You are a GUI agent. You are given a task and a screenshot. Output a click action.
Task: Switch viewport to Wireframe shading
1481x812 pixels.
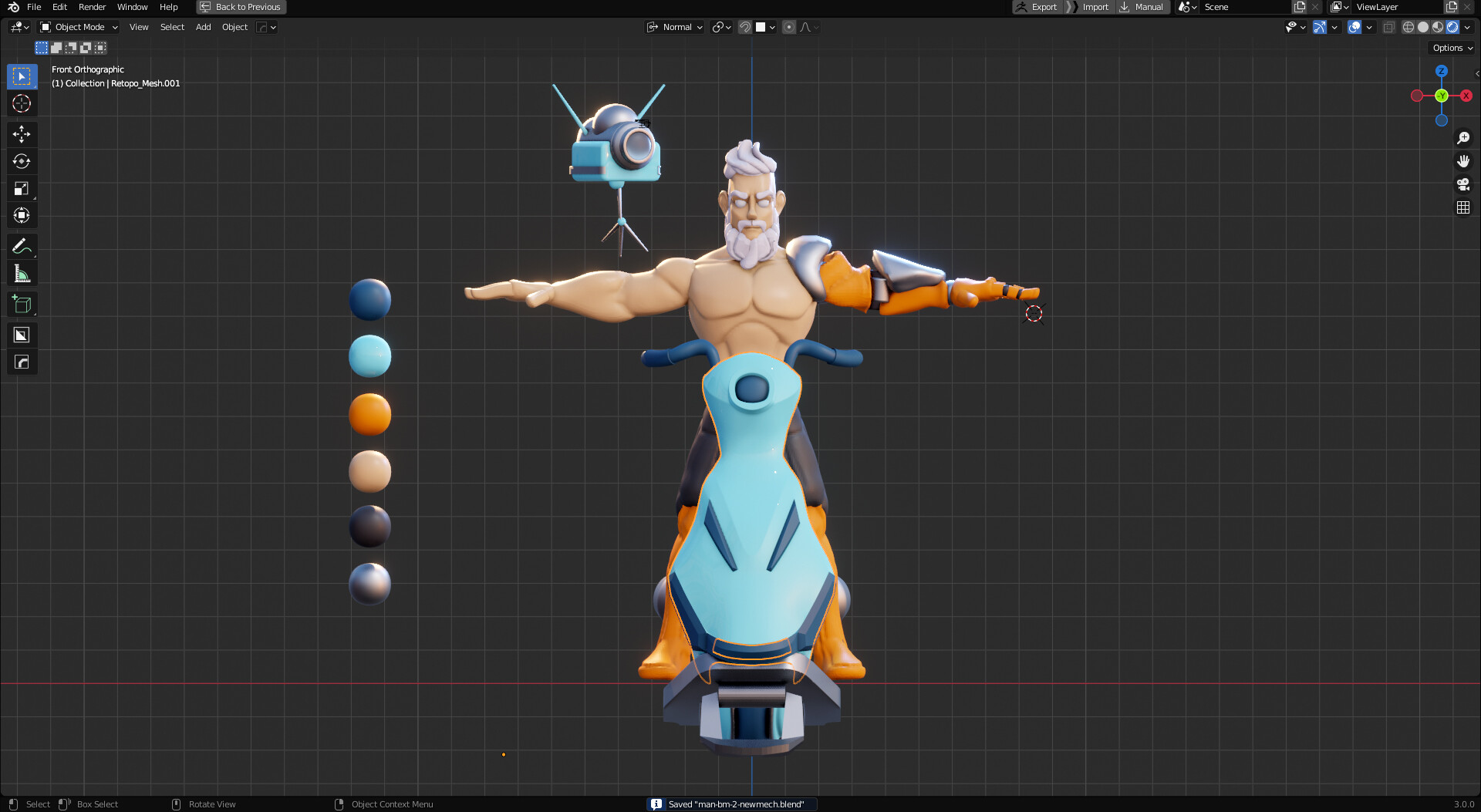[1408, 26]
